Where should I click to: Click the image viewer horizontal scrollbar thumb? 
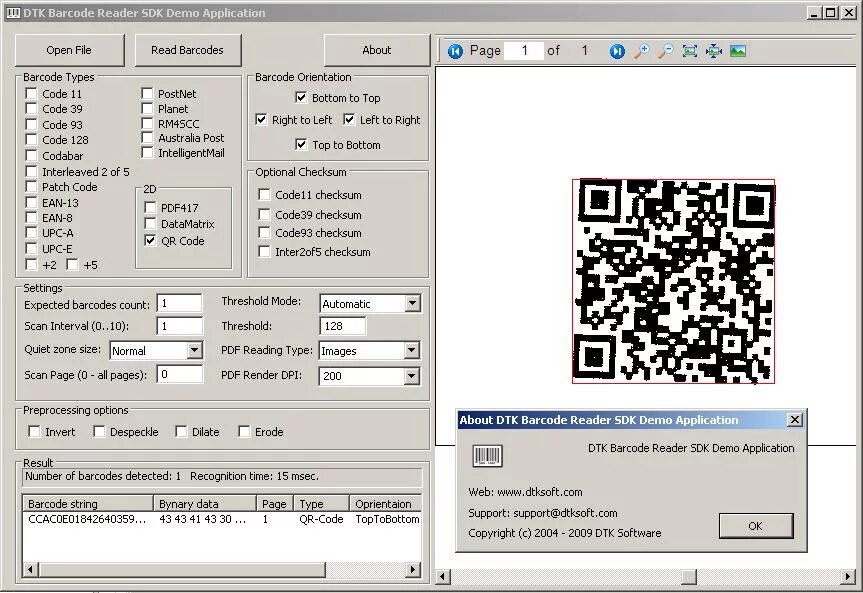click(x=689, y=576)
